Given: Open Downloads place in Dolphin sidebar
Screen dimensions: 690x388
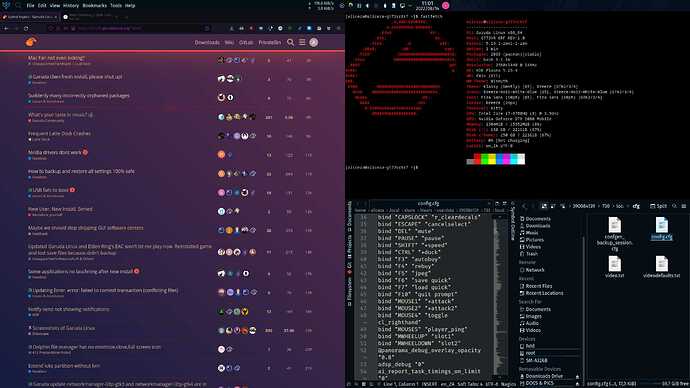Looking at the screenshot, I should point(535,226).
